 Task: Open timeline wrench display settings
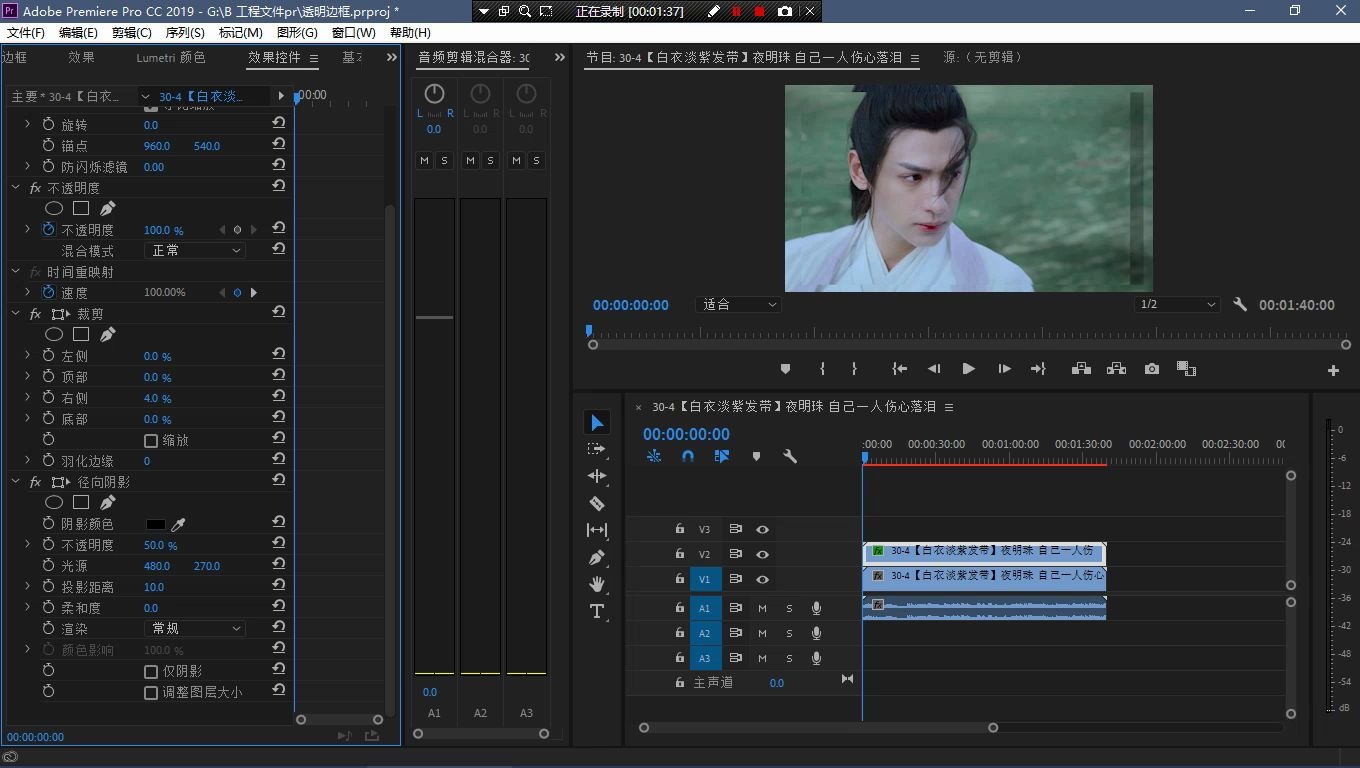click(x=790, y=456)
